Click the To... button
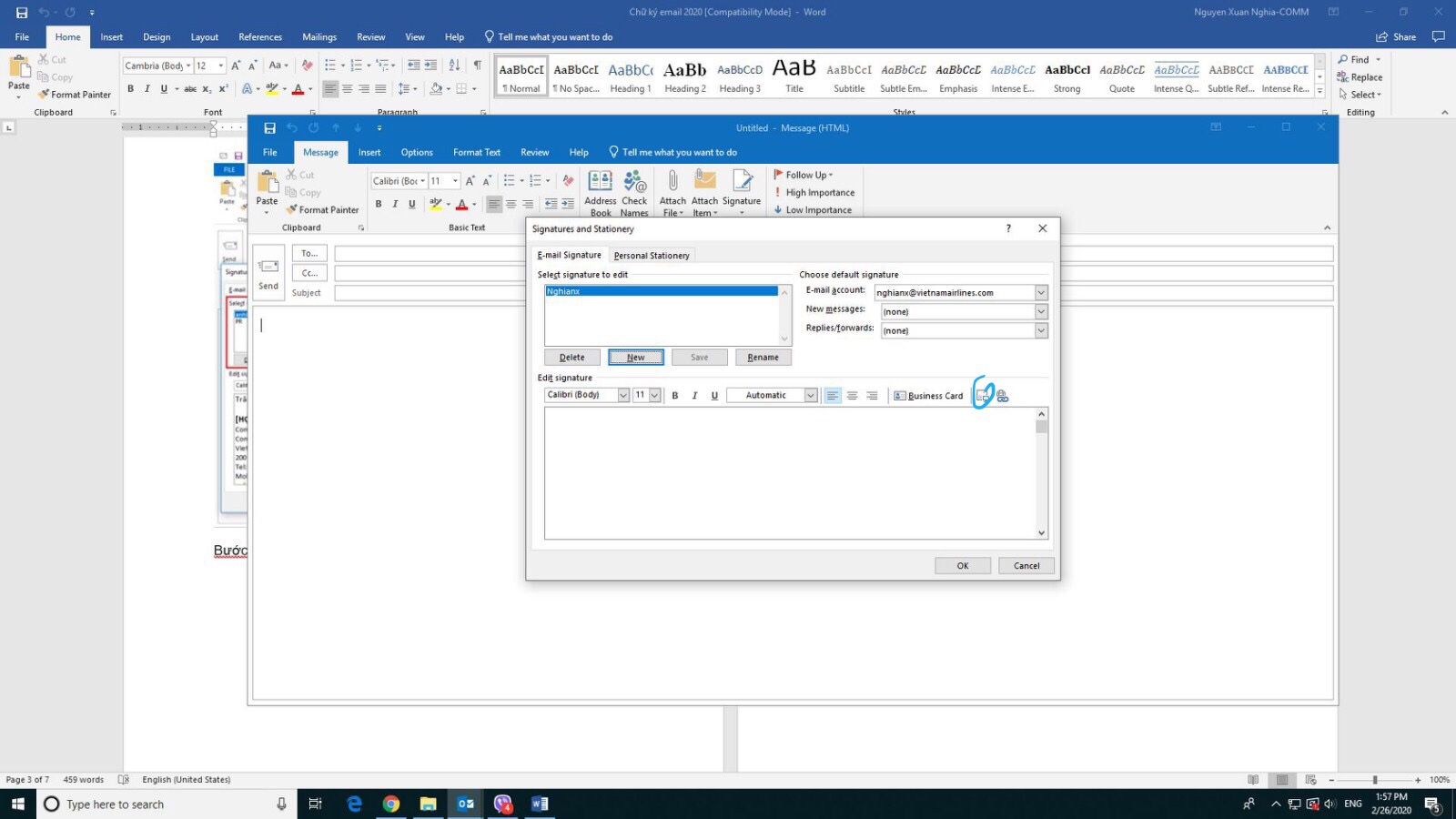Image resolution: width=1456 pixels, height=819 pixels. tap(309, 253)
